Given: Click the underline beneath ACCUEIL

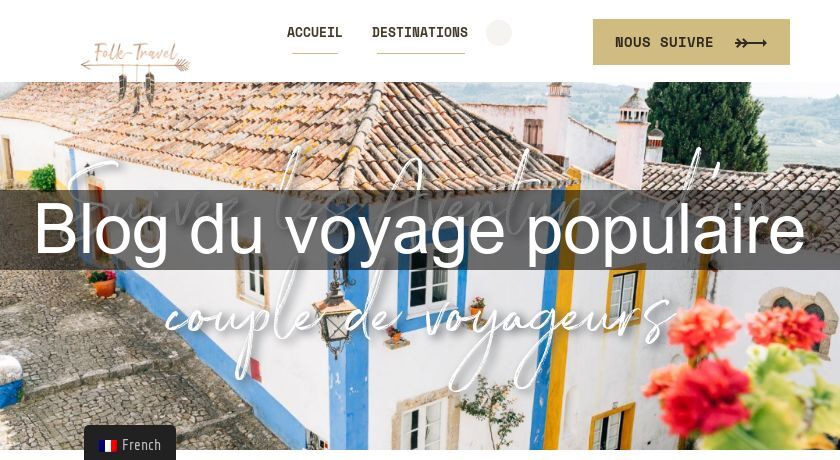Looking at the screenshot, I should coord(315,54).
